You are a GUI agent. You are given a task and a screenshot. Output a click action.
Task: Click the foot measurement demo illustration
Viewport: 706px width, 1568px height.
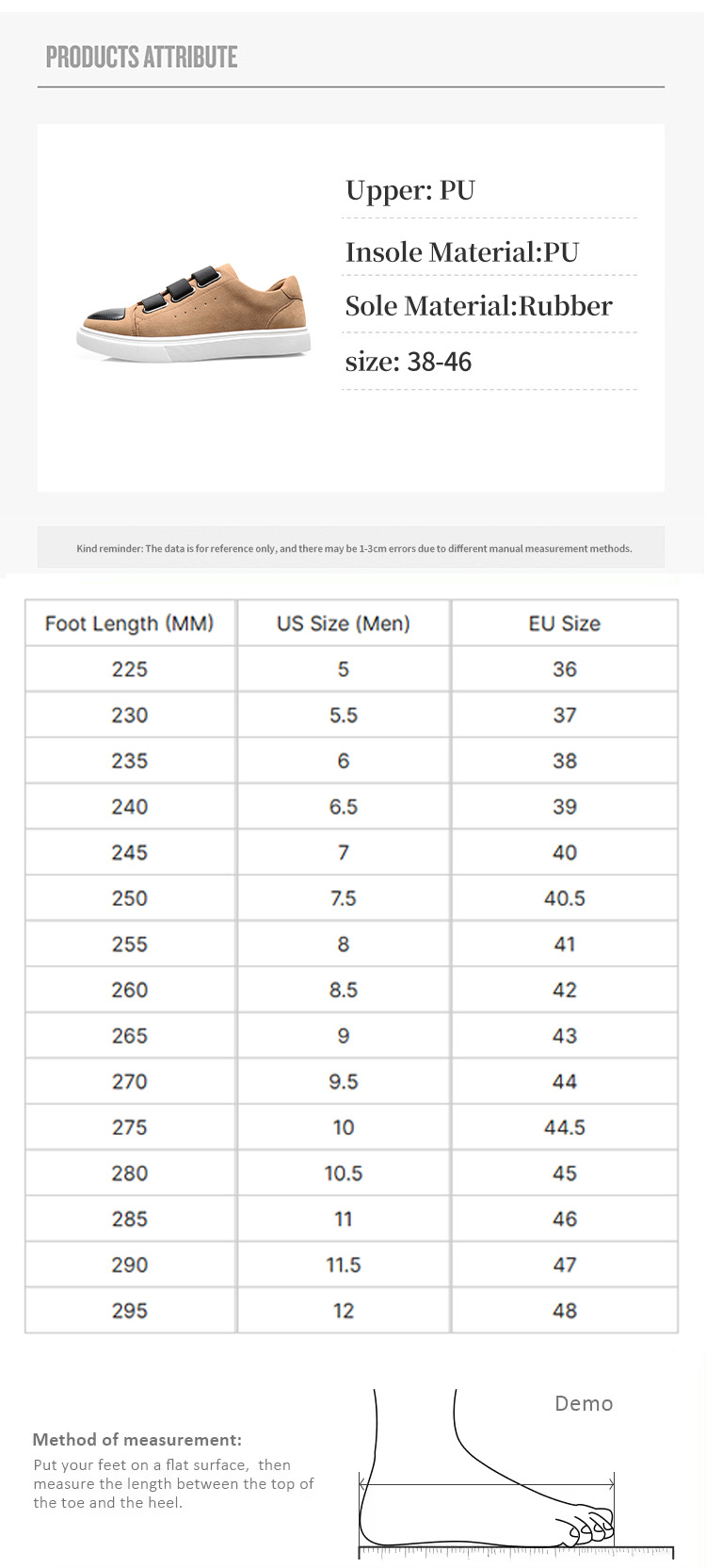click(x=516, y=1474)
